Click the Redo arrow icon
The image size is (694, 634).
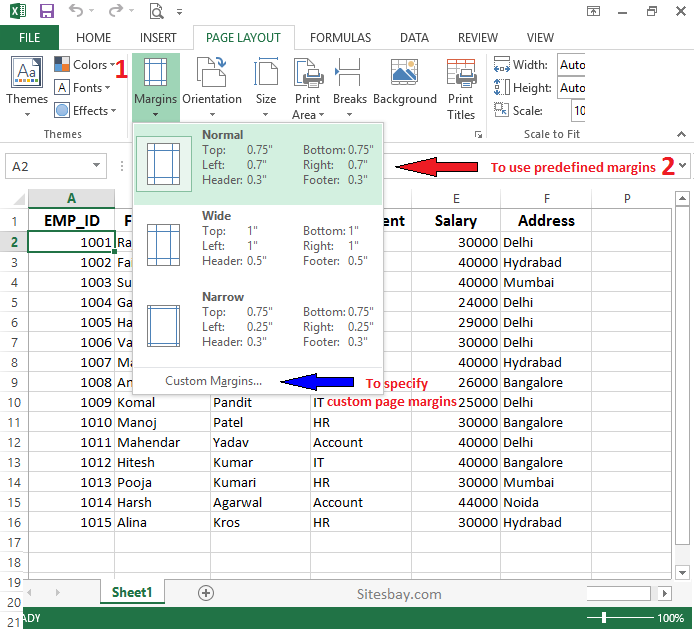pyautogui.click(x=115, y=10)
